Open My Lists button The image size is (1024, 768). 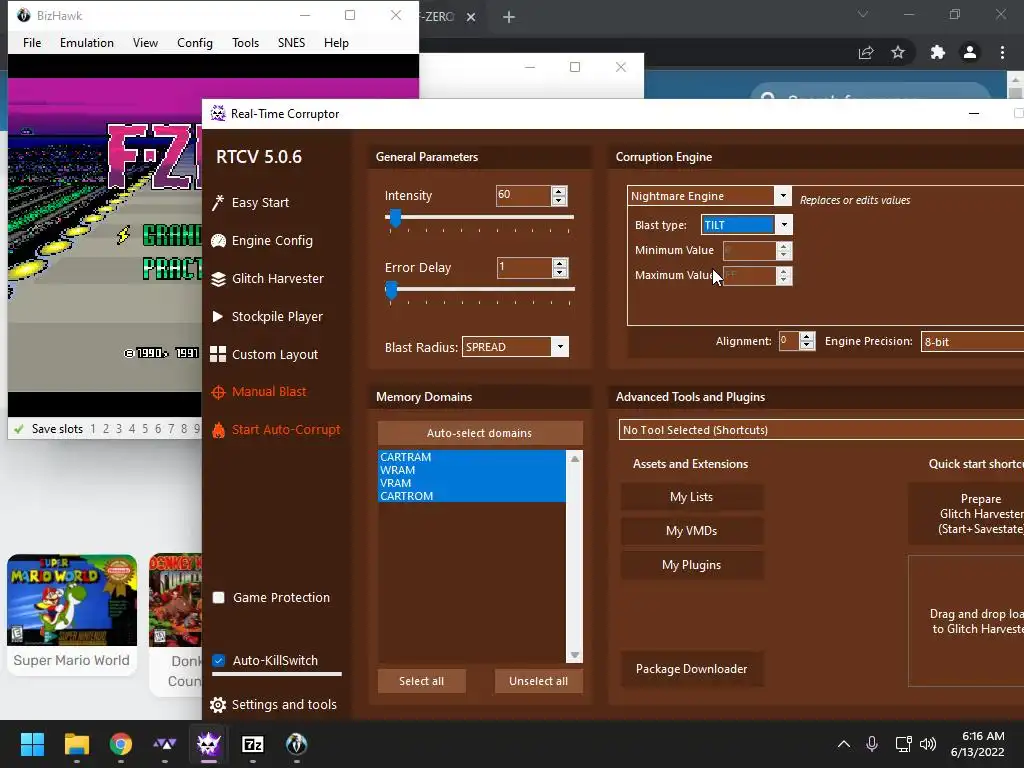(x=692, y=497)
